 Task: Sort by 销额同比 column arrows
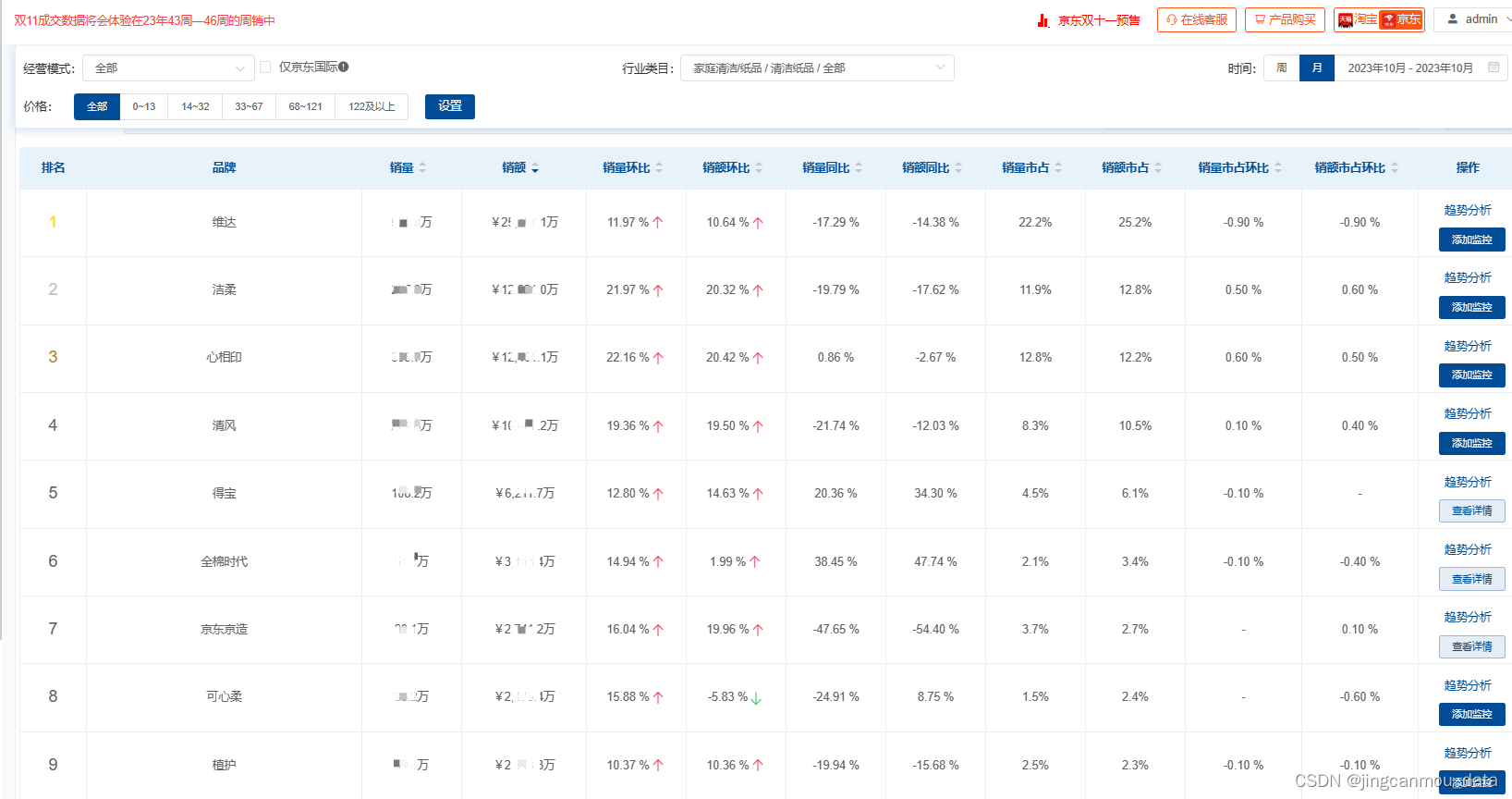tap(958, 167)
